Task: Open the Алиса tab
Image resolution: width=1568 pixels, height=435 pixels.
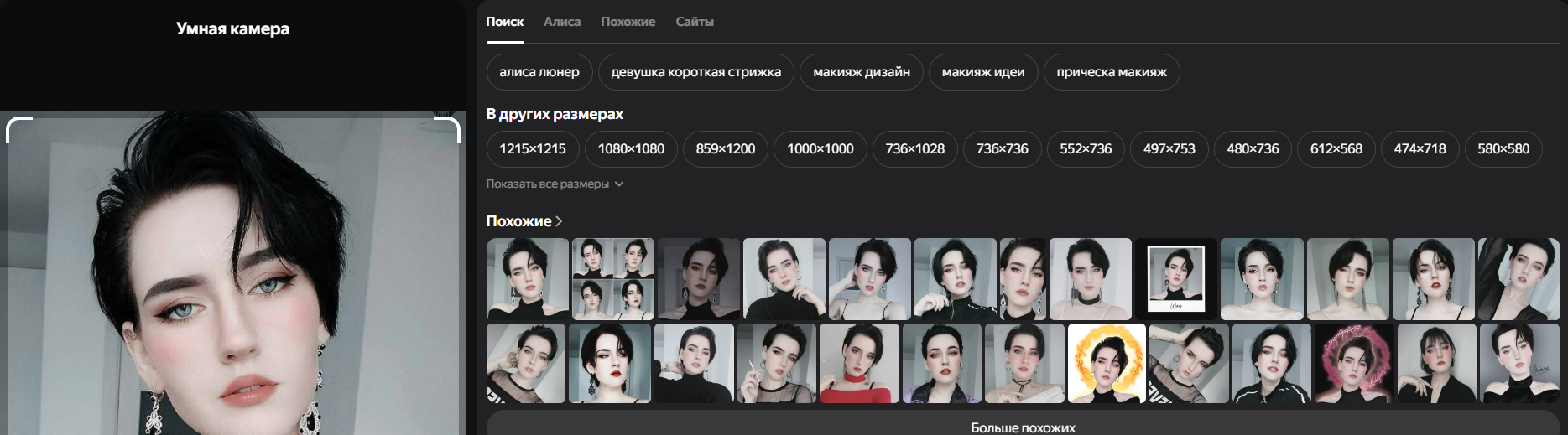Action: click(562, 22)
